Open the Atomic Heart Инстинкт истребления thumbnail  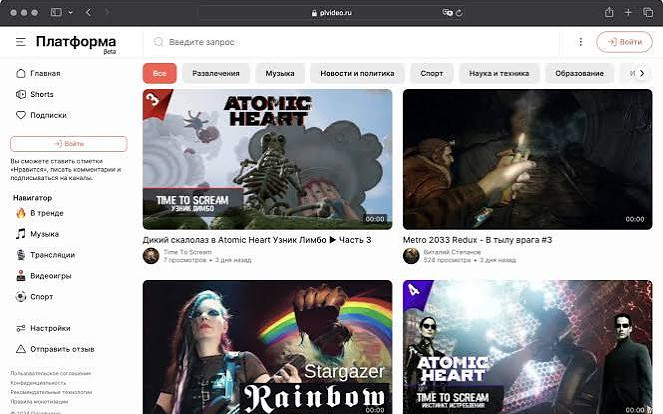[527, 347]
